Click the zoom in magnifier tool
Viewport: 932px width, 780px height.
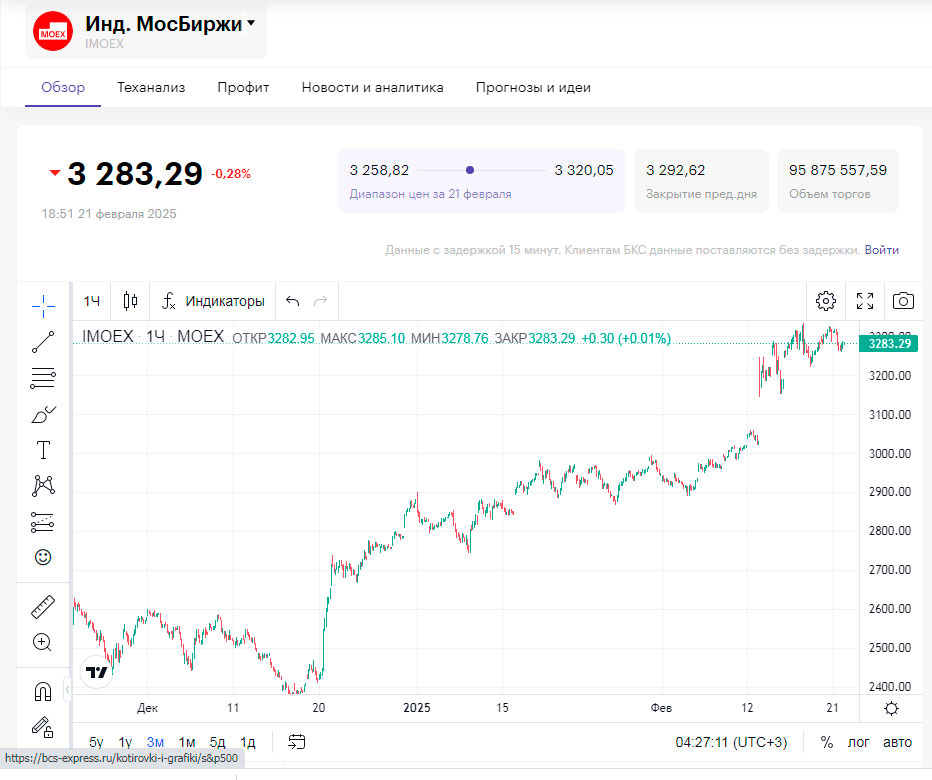click(x=43, y=642)
